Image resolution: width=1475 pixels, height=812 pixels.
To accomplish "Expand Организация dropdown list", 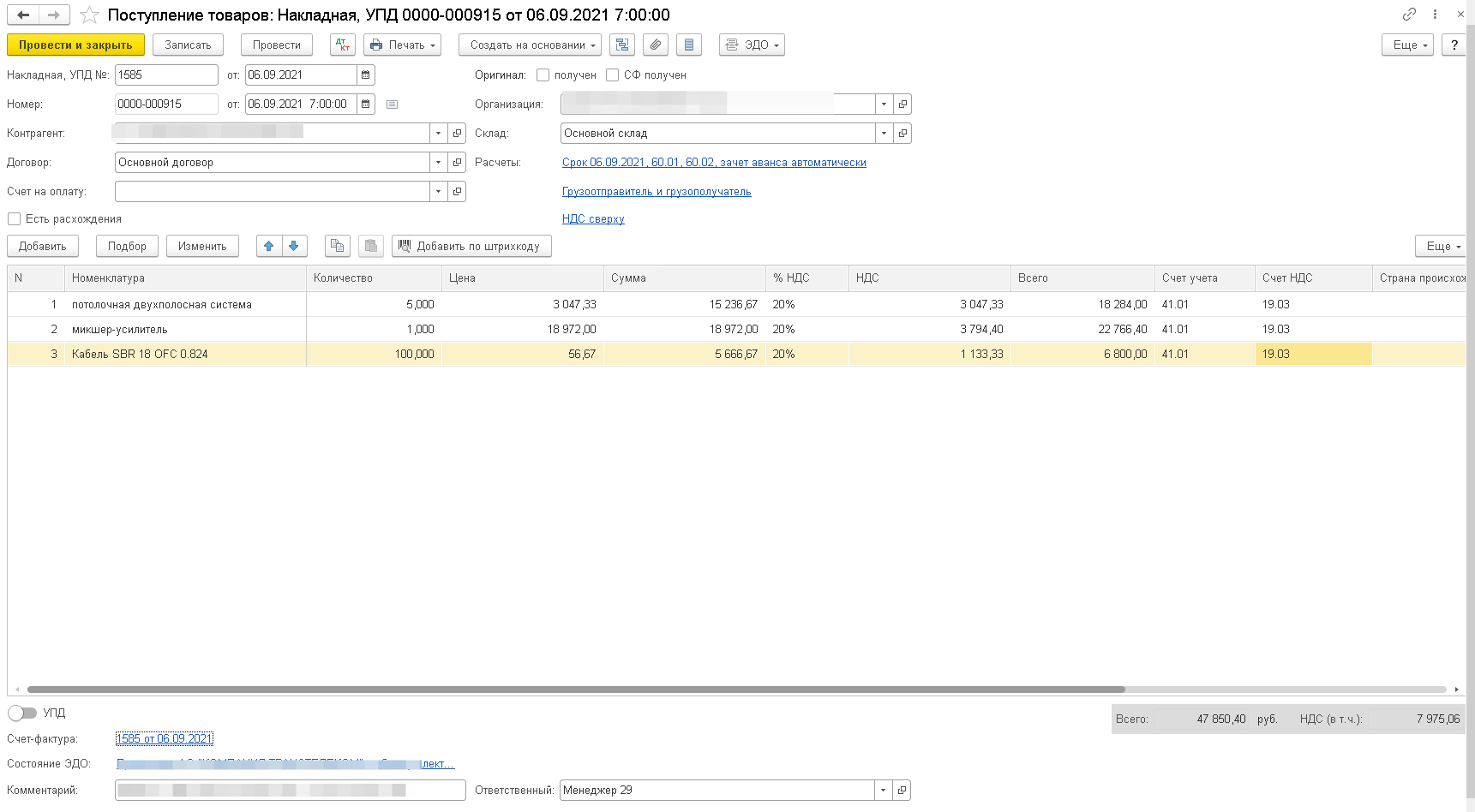I will 884,104.
